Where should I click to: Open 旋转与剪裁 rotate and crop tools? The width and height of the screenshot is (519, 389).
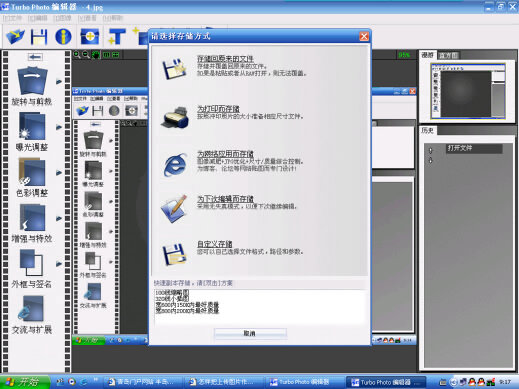[32, 86]
